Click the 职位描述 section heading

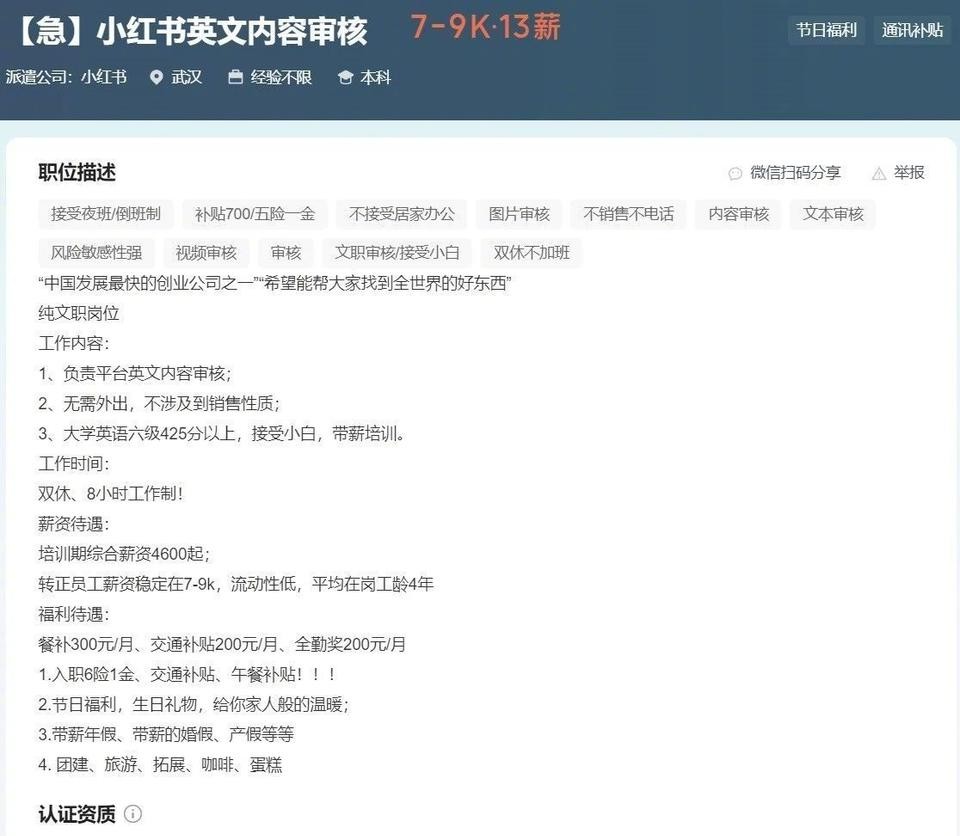[x=77, y=172]
